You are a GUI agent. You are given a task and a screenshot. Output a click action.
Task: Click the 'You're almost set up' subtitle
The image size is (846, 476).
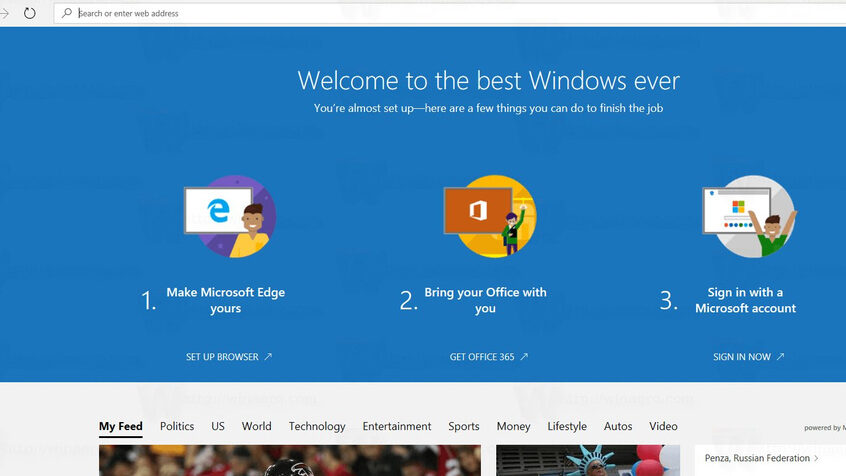click(x=488, y=108)
